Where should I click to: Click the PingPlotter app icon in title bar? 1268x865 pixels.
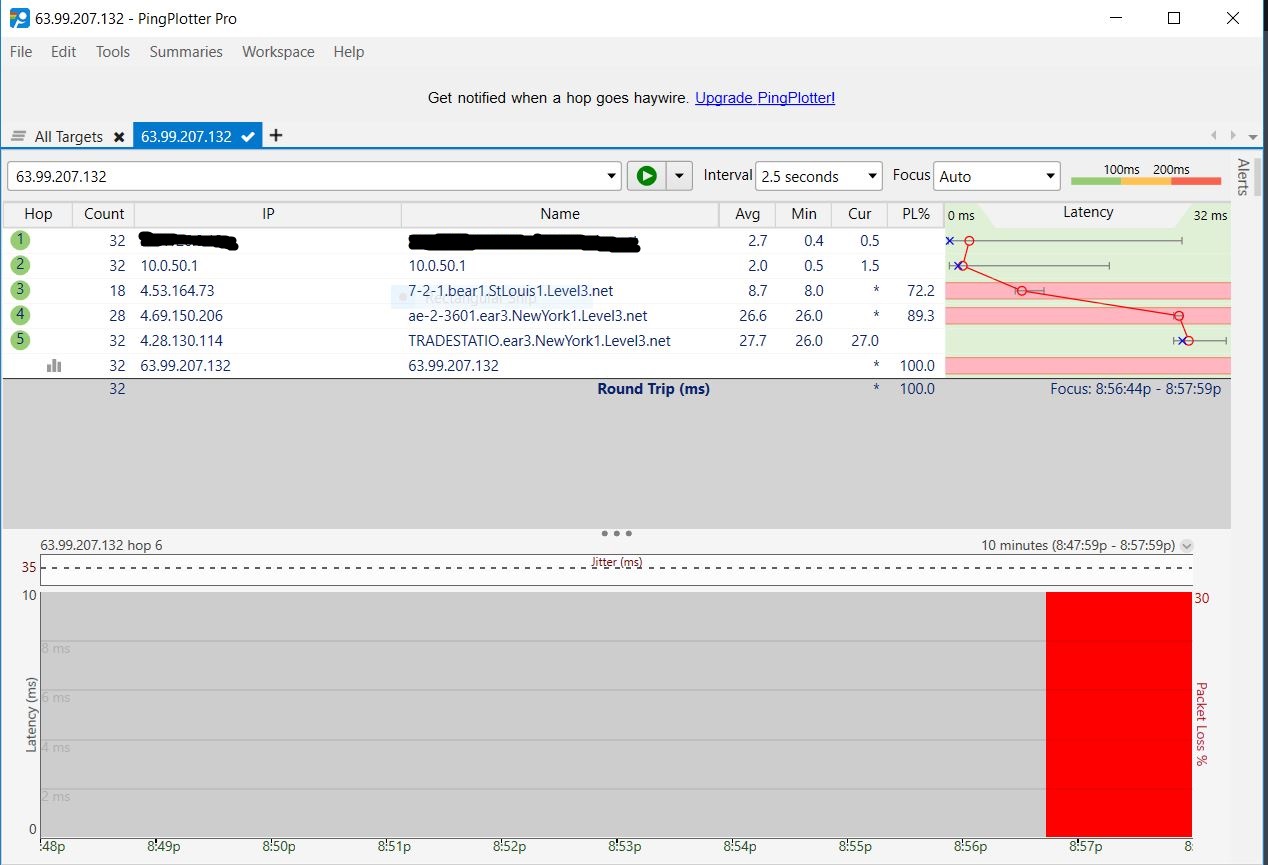19,18
